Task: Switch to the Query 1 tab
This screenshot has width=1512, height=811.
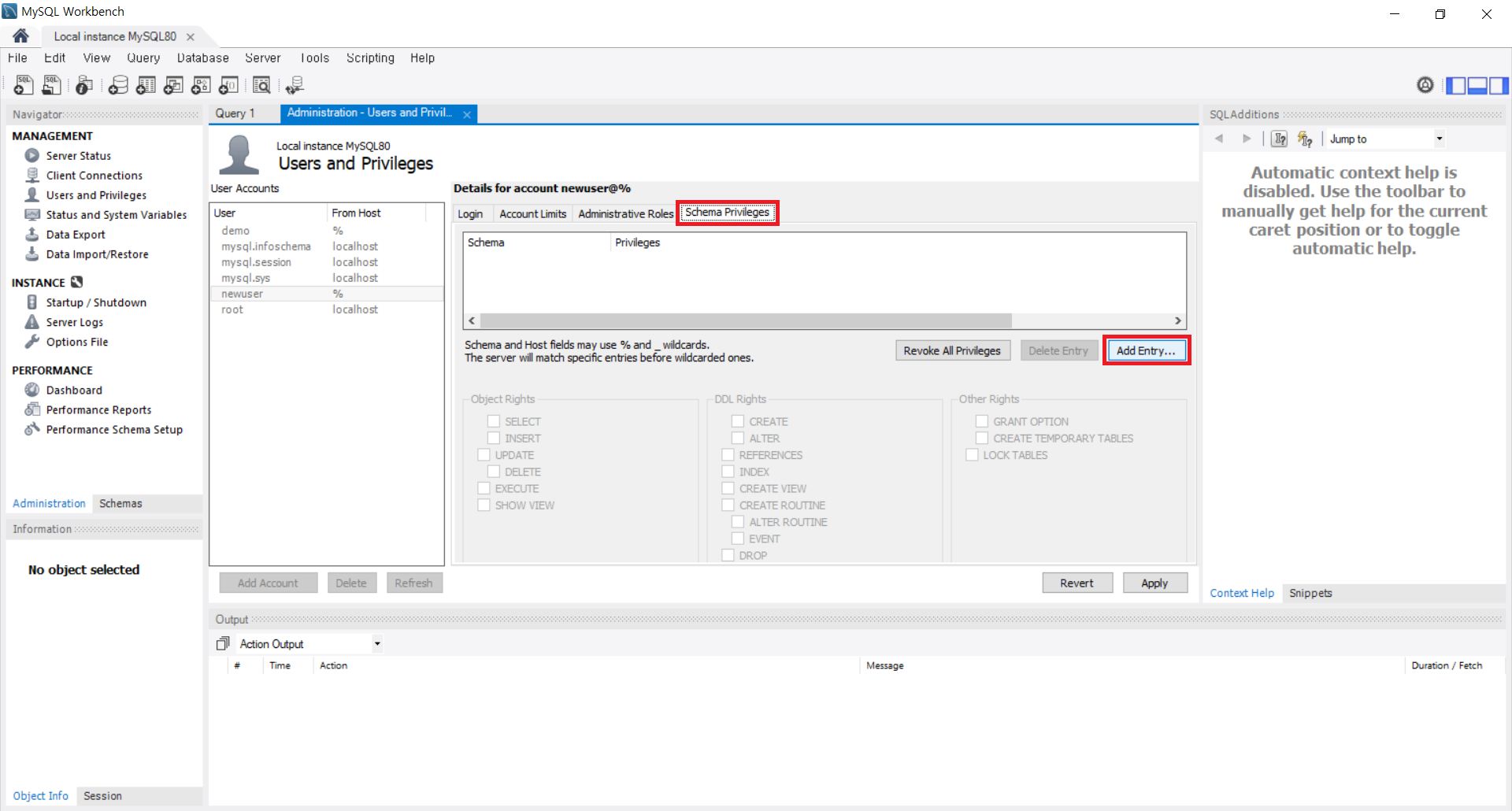Action: pos(235,113)
